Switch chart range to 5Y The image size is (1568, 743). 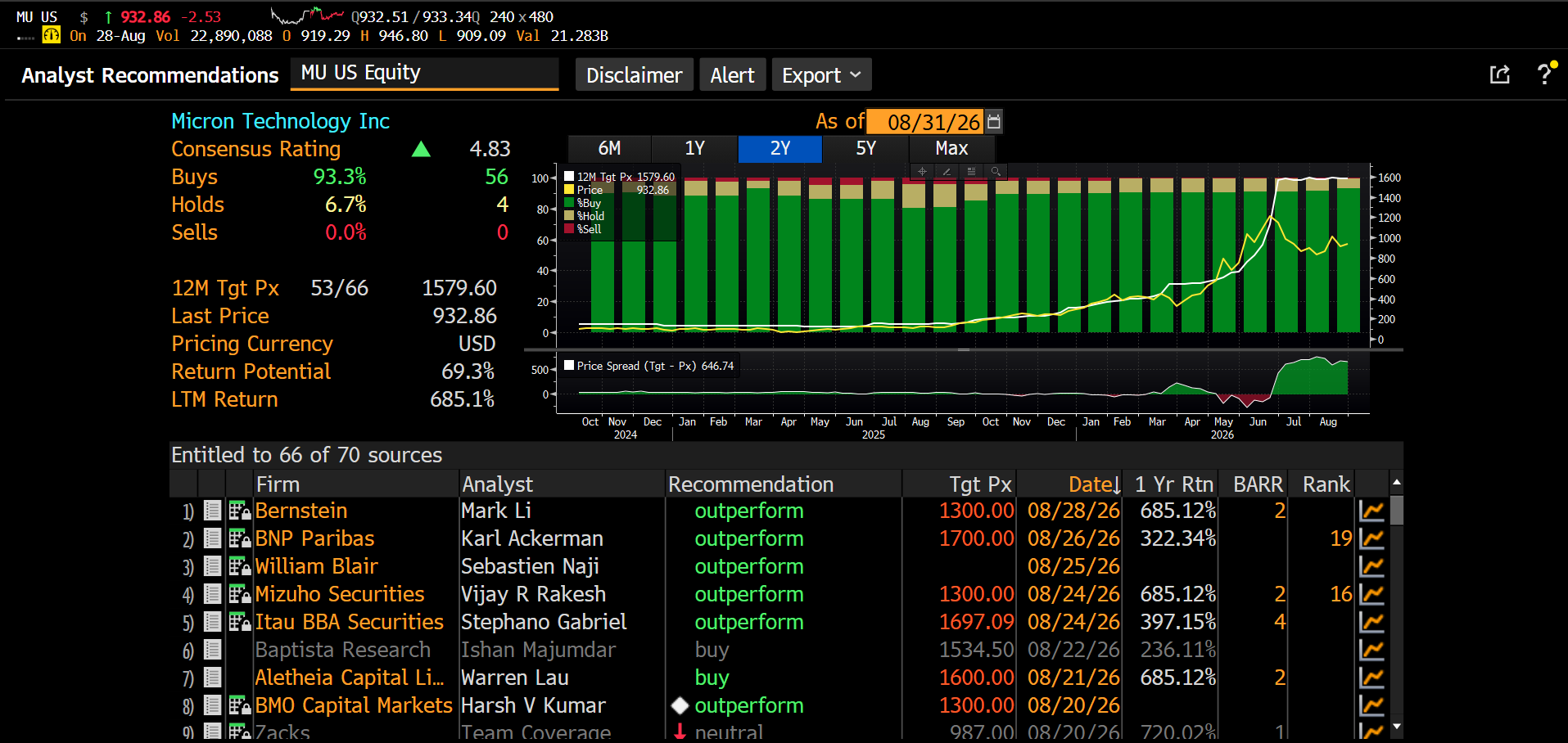click(x=865, y=149)
